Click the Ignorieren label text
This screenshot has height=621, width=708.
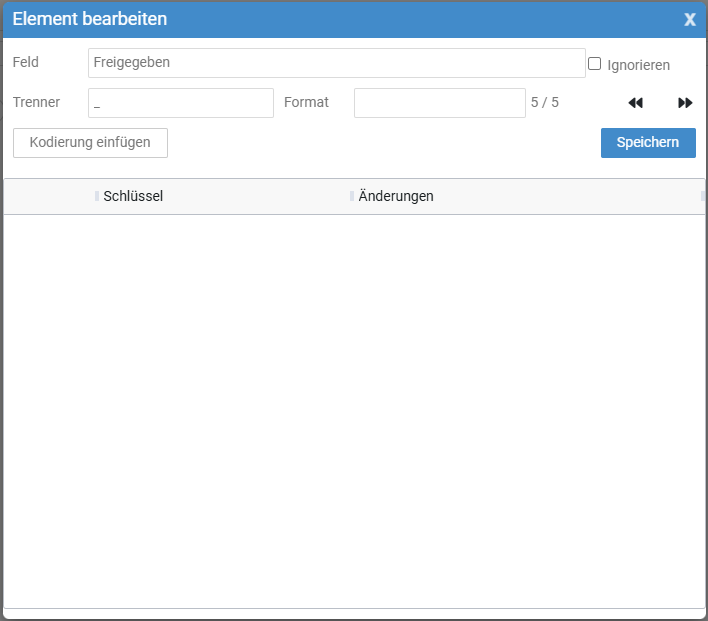(x=638, y=65)
